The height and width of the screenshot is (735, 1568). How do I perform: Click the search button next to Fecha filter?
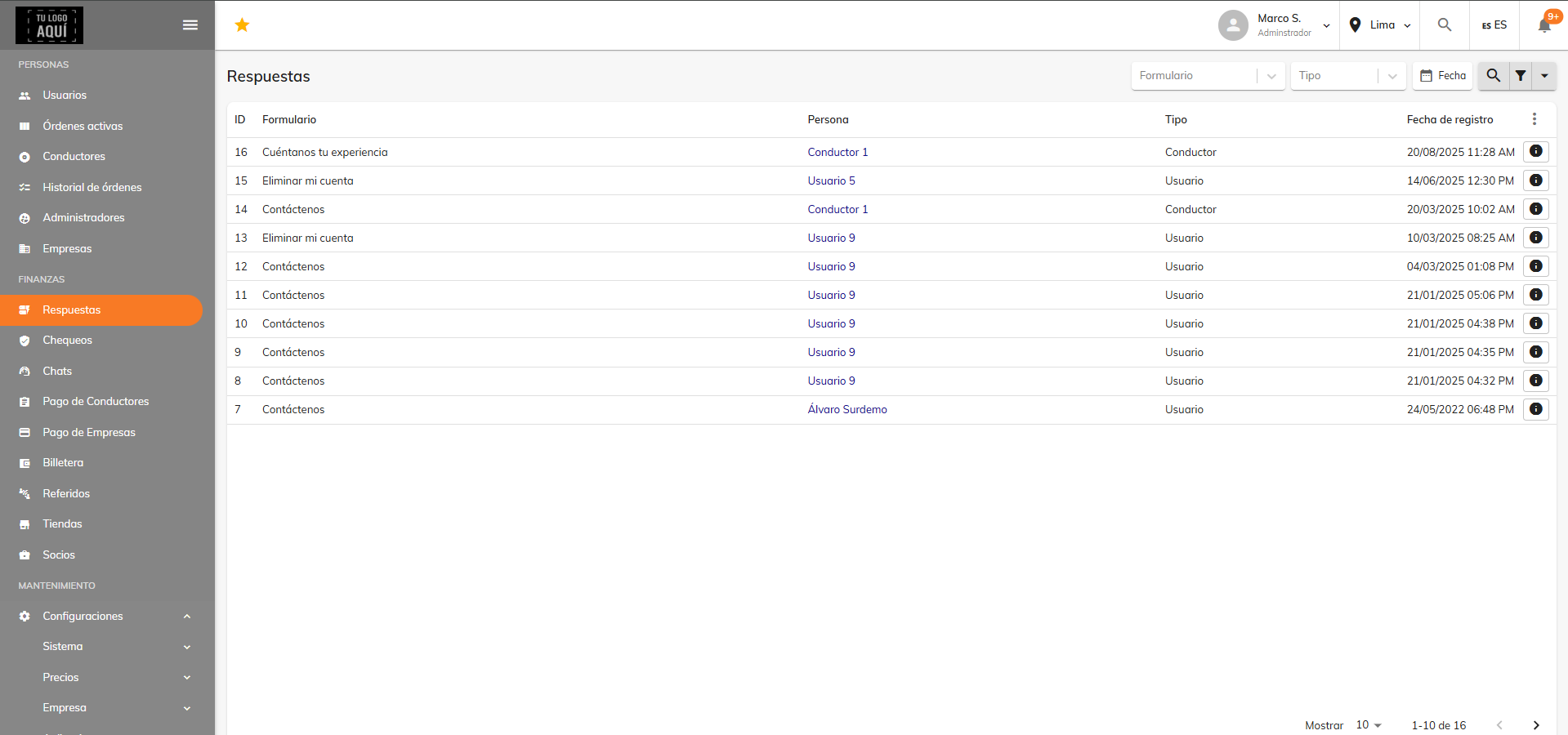pos(1493,76)
